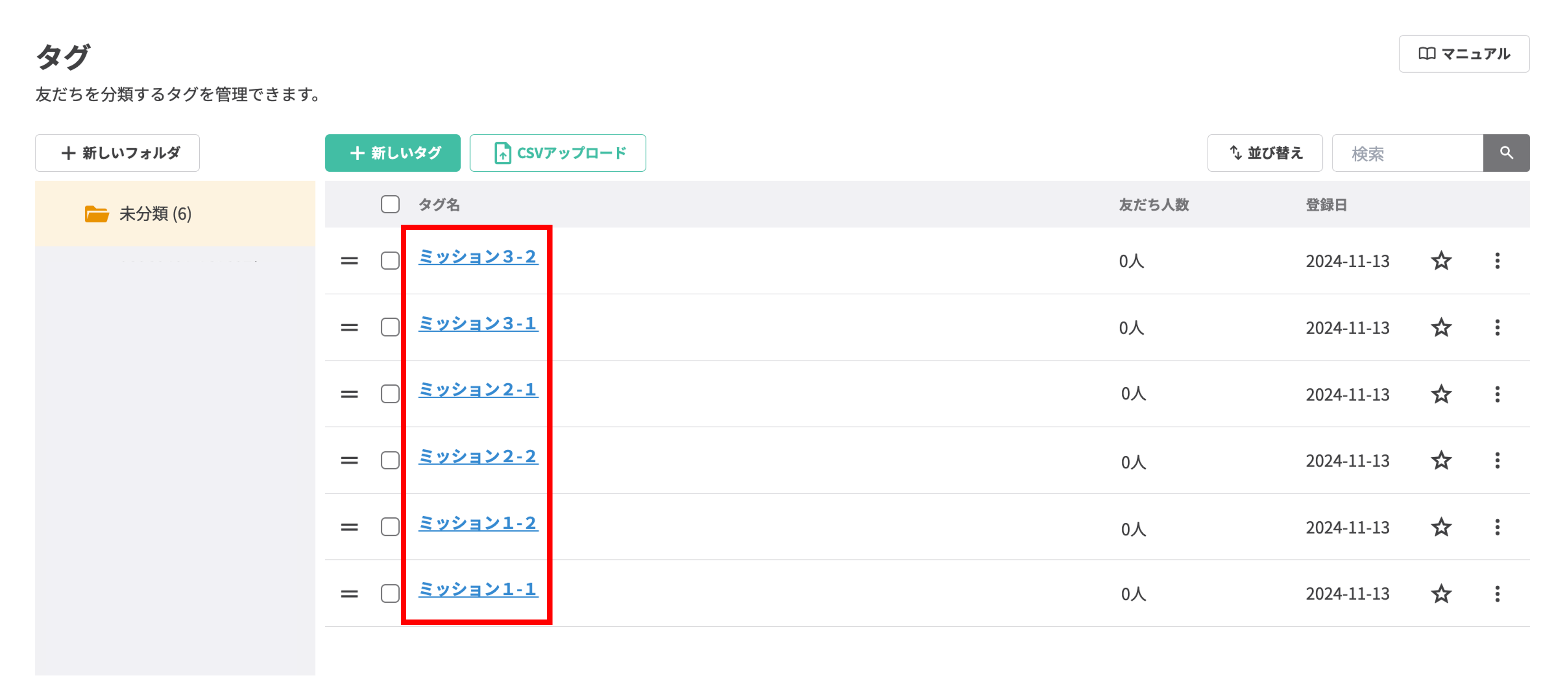Check the select-all checkbox in table header

click(389, 205)
